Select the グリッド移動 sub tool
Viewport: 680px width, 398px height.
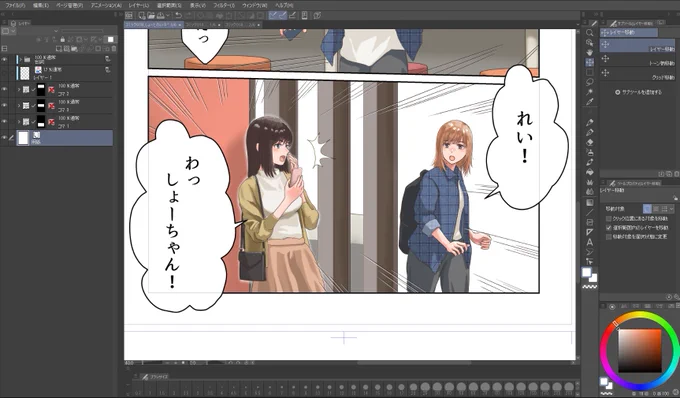pos(637,73)
